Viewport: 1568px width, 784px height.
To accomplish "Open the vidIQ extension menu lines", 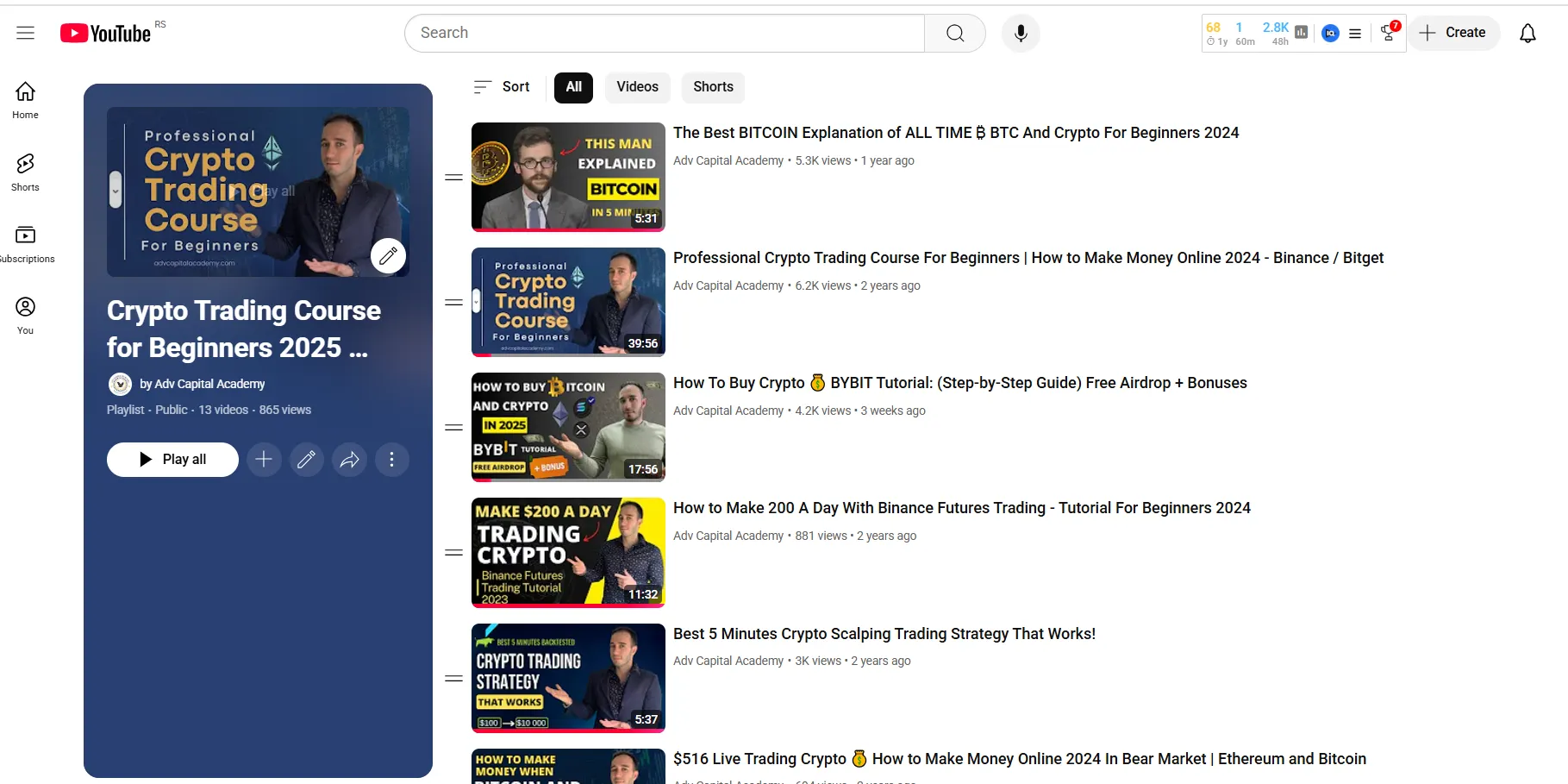I will (1355, 34).
